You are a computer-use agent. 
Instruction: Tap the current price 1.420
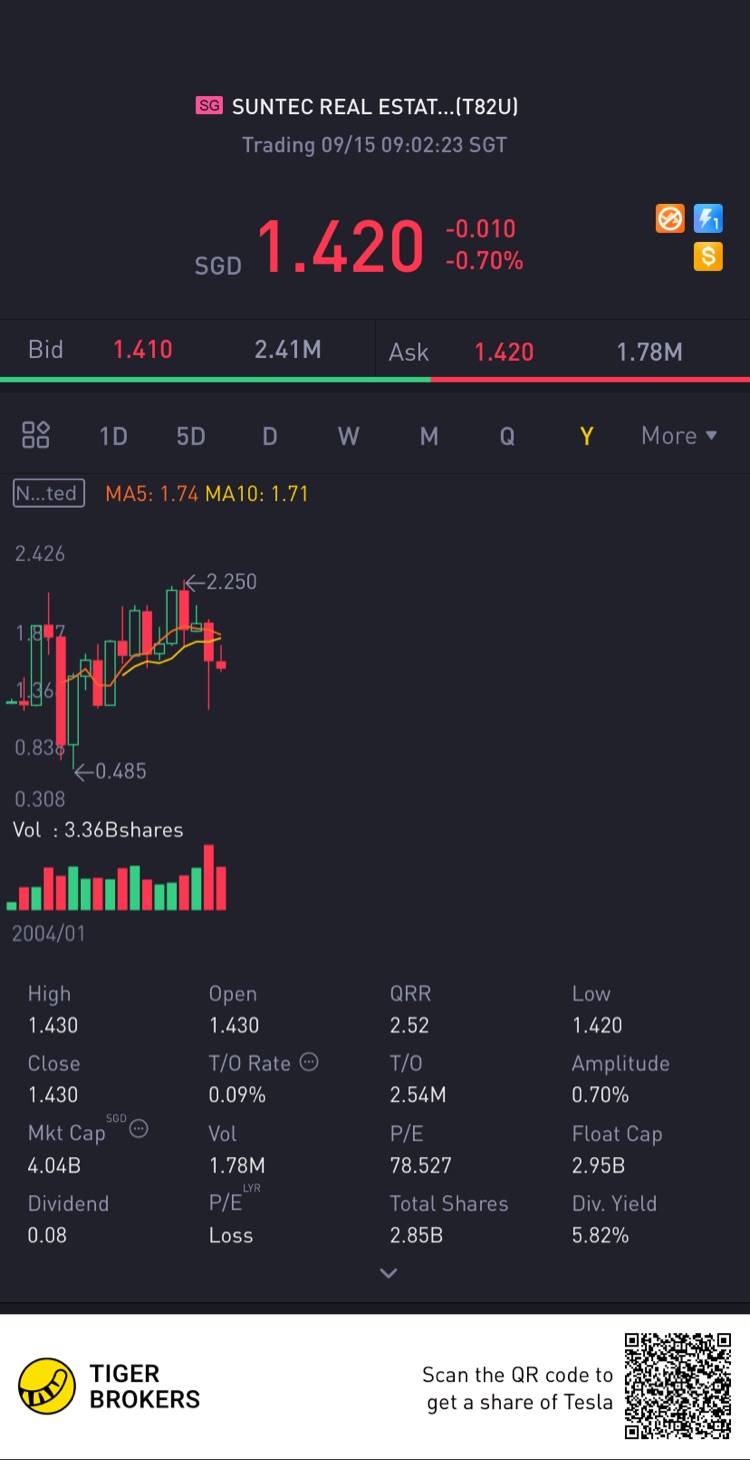(340, 247)
